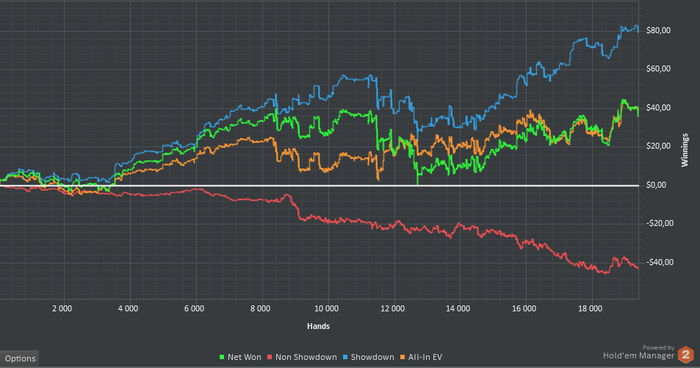Click the -$20,00 axis label
Viewport: 700px width, 368px height.
(660, 223)
